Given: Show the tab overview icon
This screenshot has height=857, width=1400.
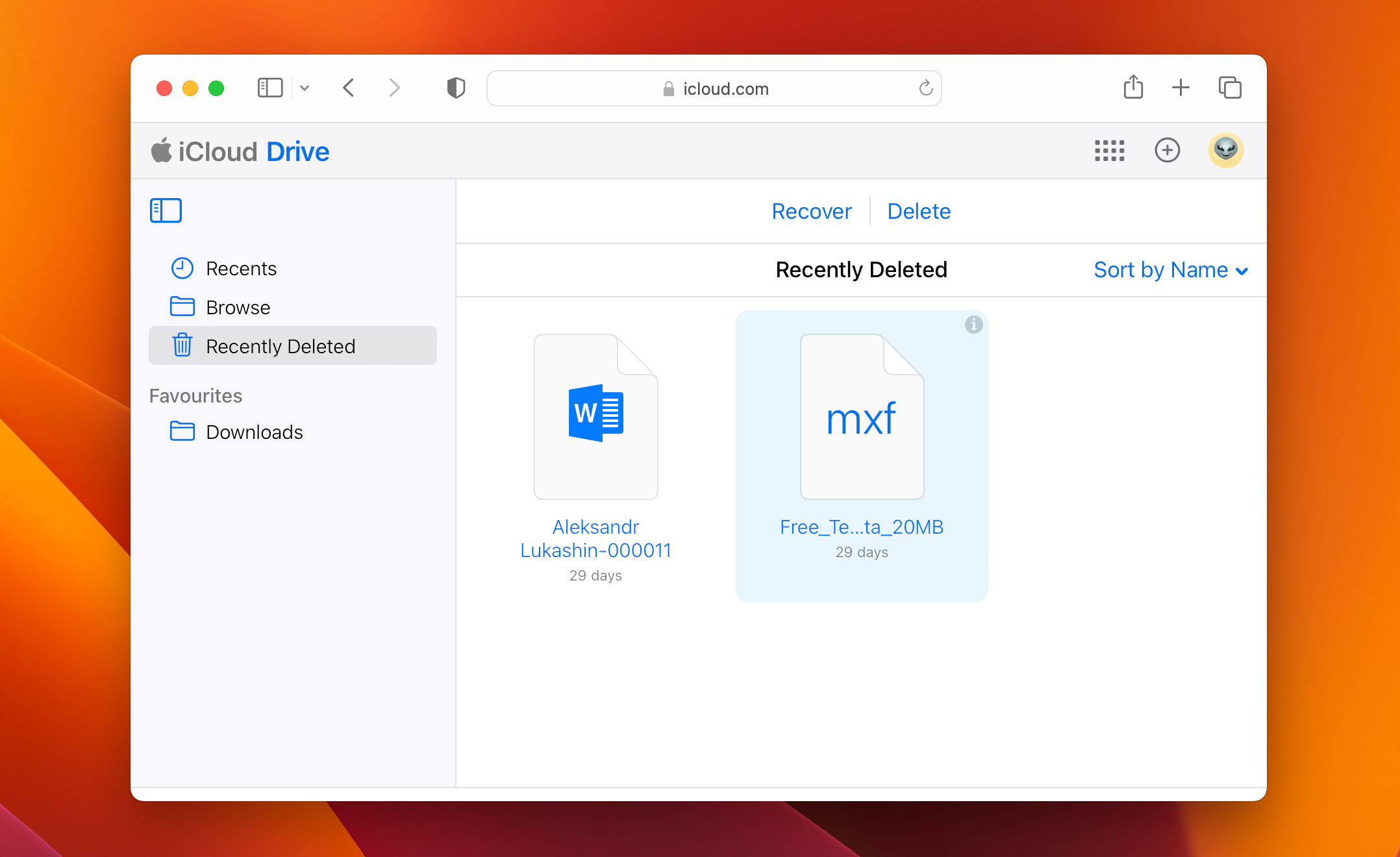Looking at the screenshot, I should [1230, 88].
